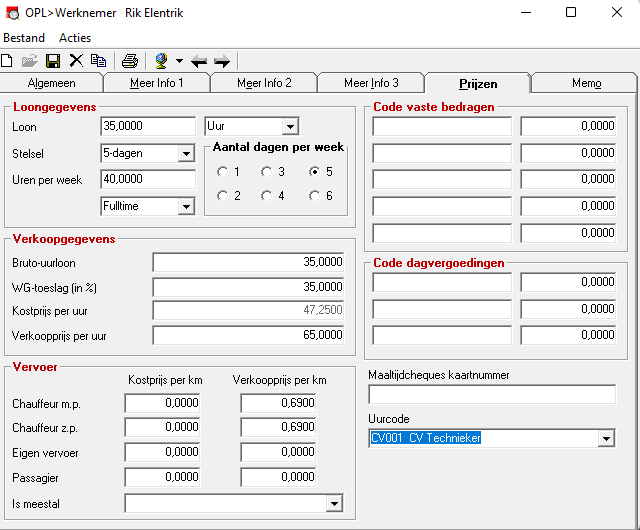Open the Acties menu
This screenshot has width=640, height=530.
75,38
